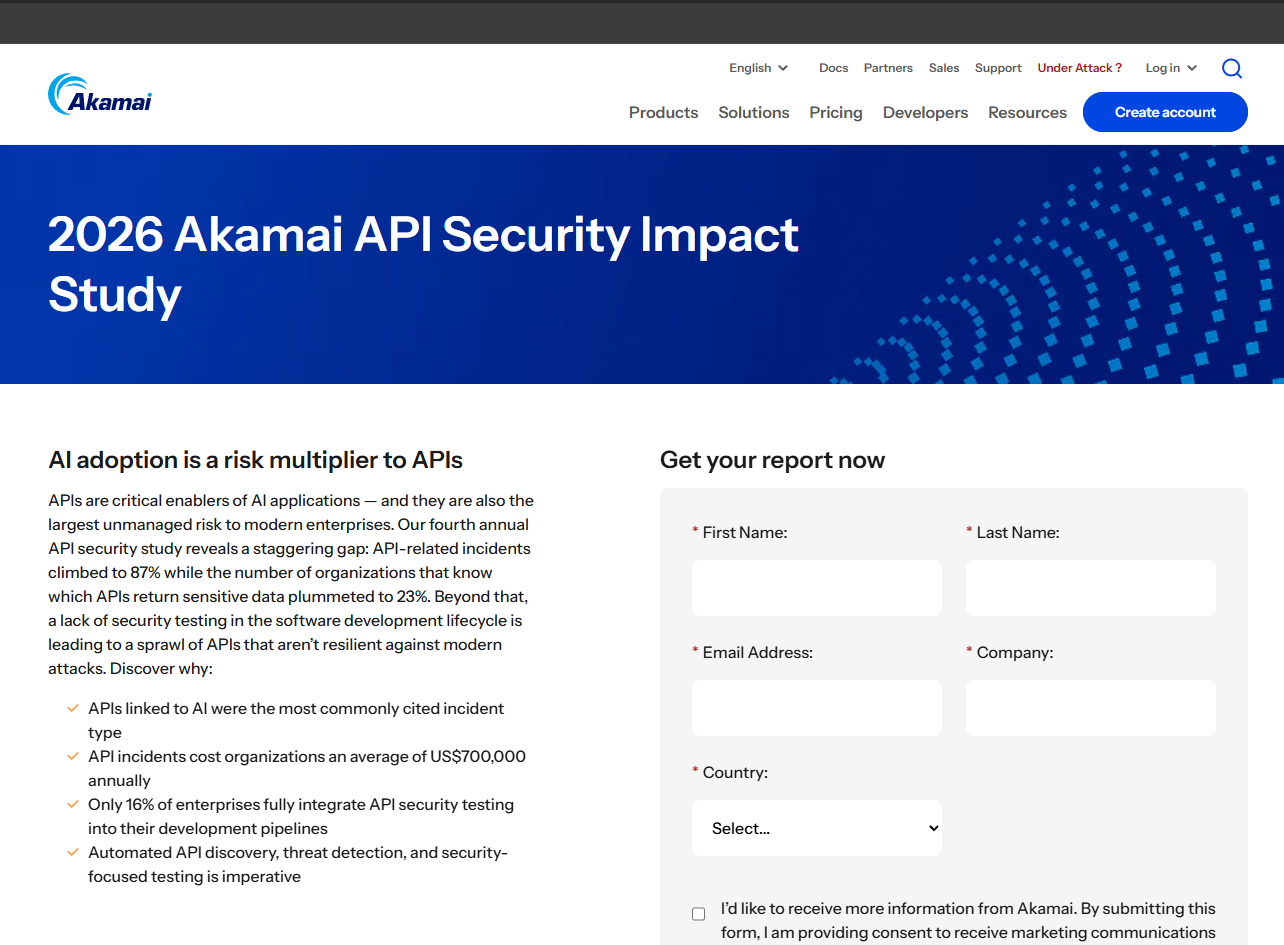Open the search magnifier icon
The height and width of the screenshot is (945, 1284).
click(x=1232, y=68)
